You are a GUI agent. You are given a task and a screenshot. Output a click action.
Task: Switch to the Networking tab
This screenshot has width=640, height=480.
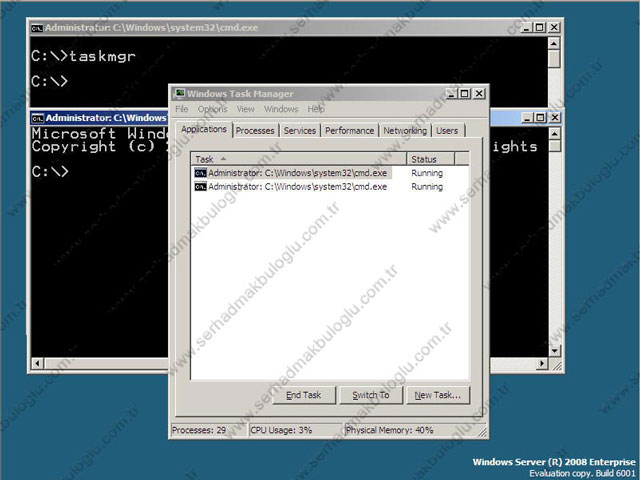tap(405, 131)
